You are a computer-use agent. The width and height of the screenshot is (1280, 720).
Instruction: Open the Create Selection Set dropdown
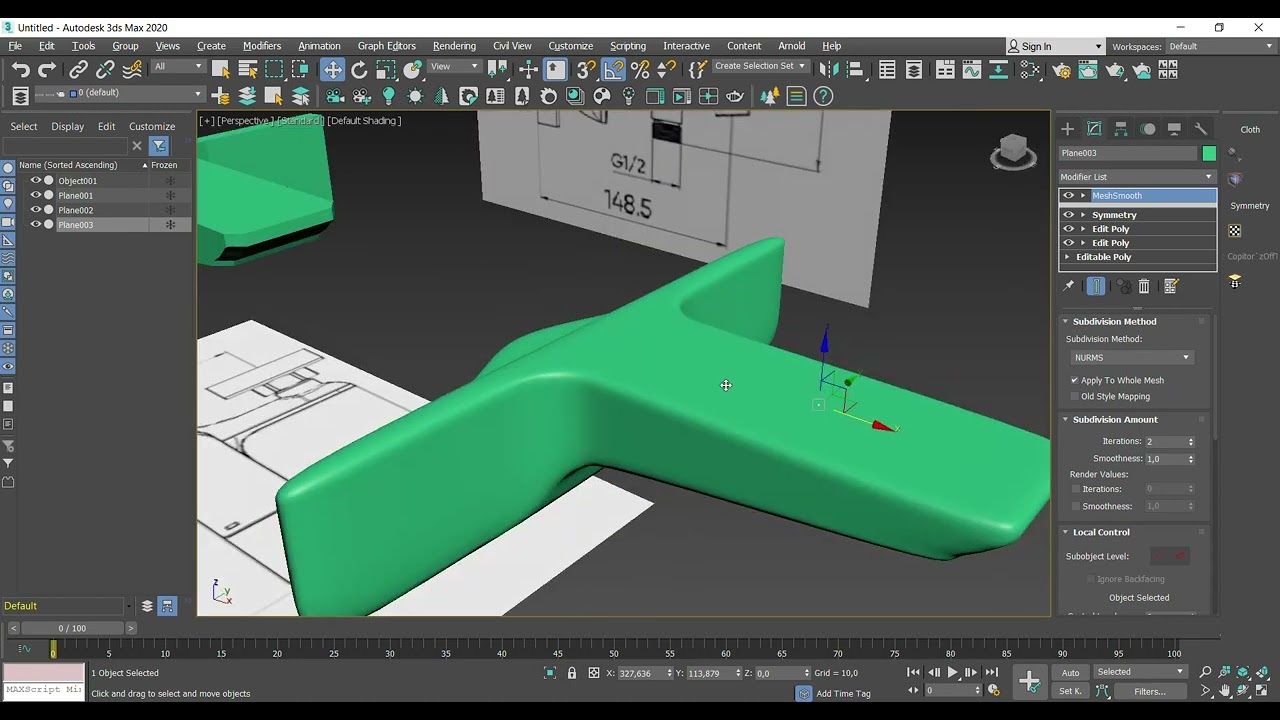(x=760, y=66)
